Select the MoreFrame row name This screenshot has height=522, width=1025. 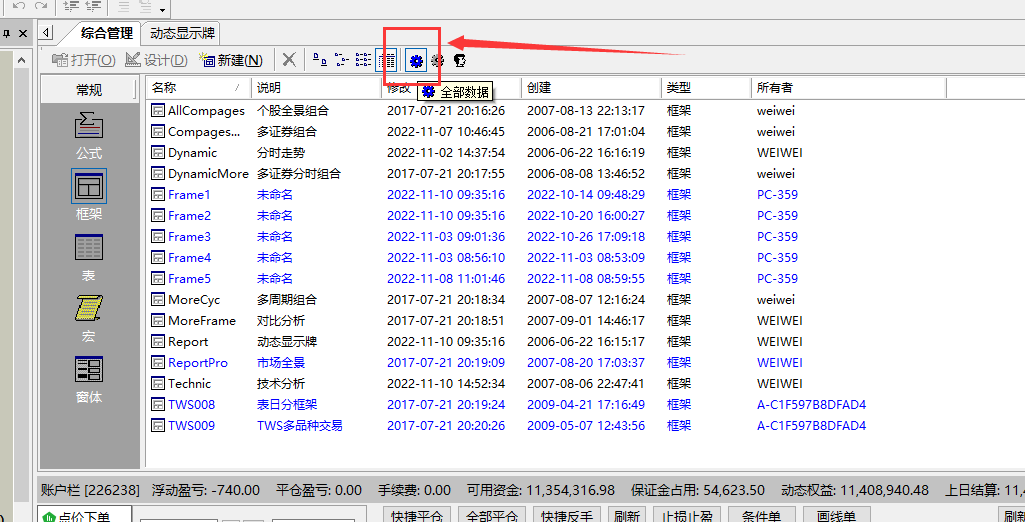[202, 321]
